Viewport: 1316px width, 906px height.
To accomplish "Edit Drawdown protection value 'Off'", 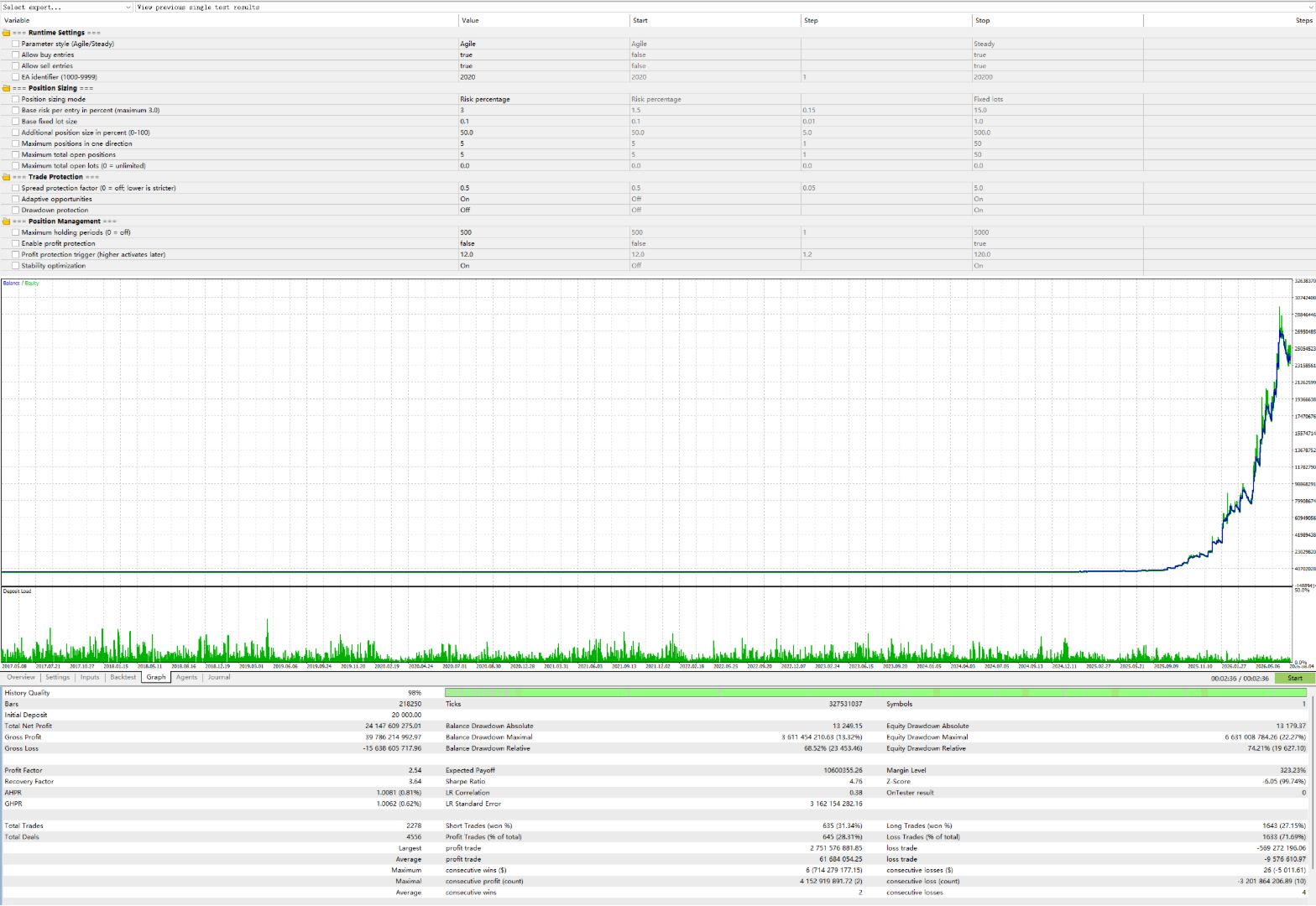I will coord(544,210).
